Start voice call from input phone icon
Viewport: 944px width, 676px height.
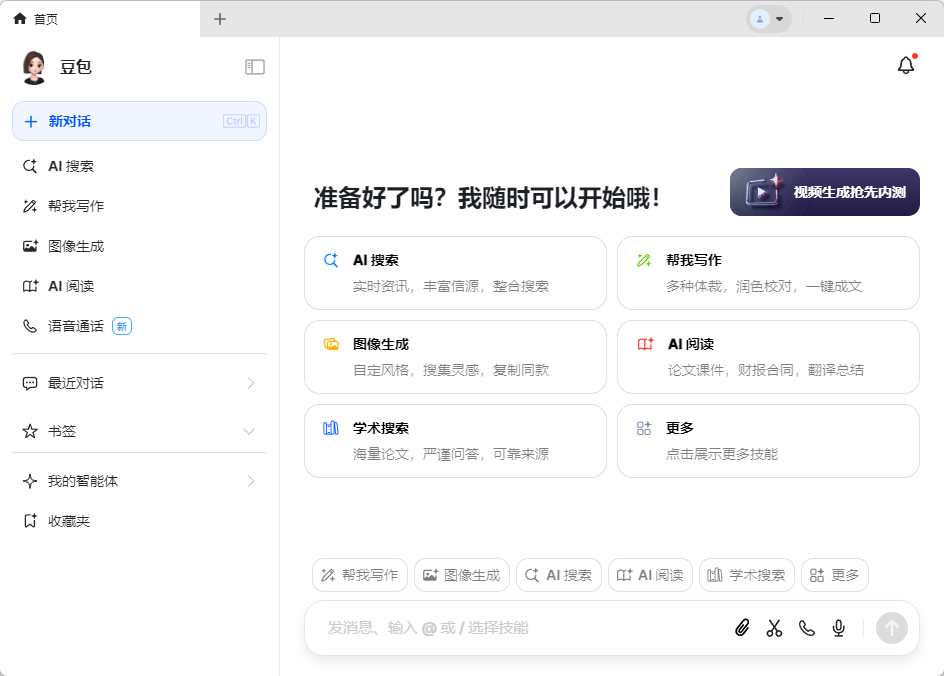pos(807,628)
